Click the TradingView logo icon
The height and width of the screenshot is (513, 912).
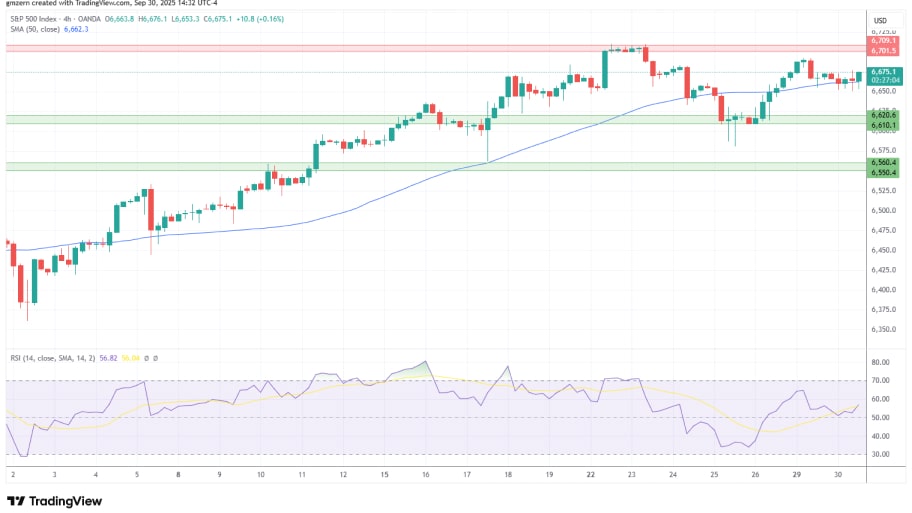[16, 500]
